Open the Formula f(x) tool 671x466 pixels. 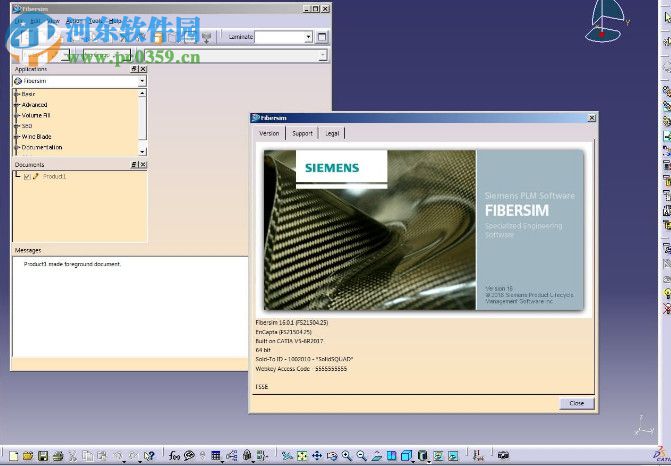(x=174, y=456)
